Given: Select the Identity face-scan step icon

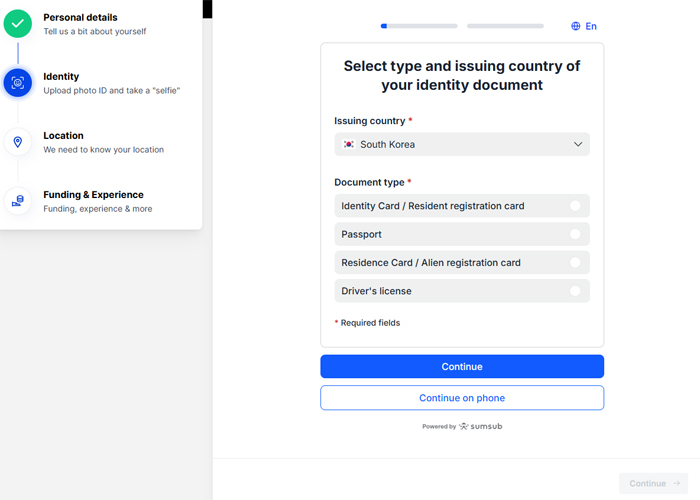Looking at the screenshot, I should point(18,83).
